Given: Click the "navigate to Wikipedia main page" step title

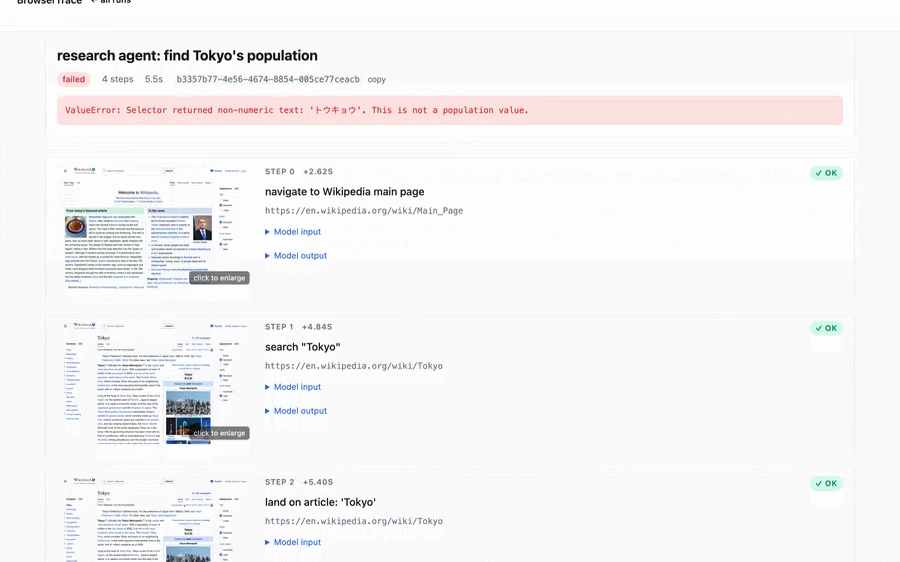Looking at the screenshot, I should click(x=344, y=192).
